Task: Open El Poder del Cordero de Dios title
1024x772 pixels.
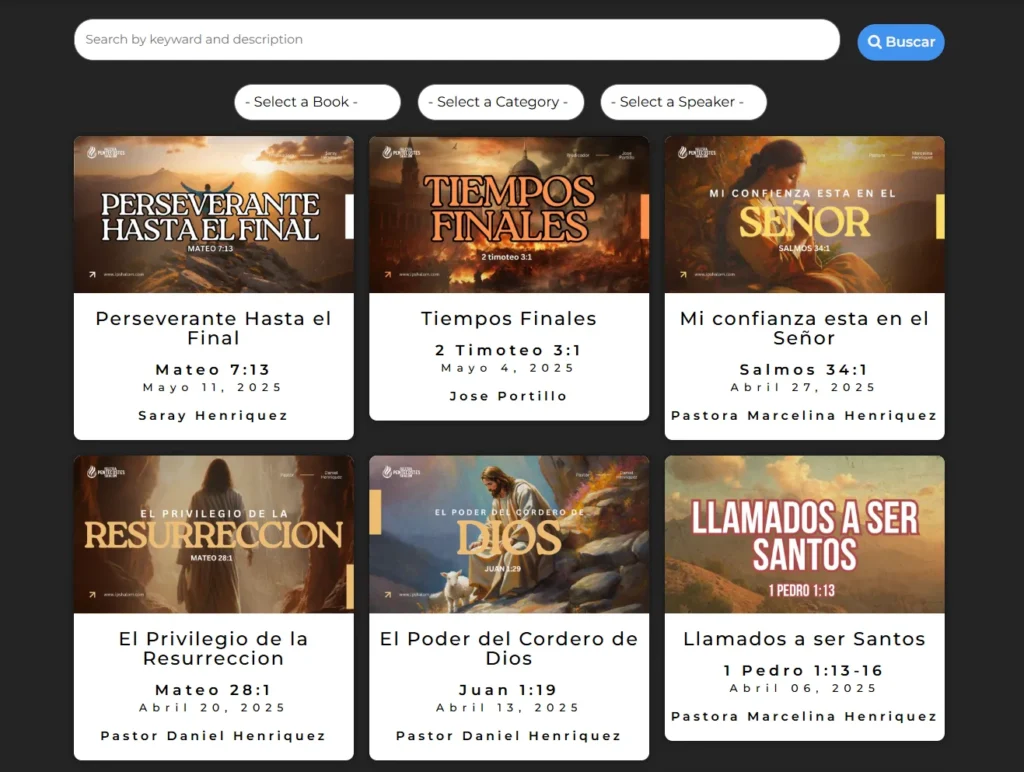Action: tap(509, 648)
